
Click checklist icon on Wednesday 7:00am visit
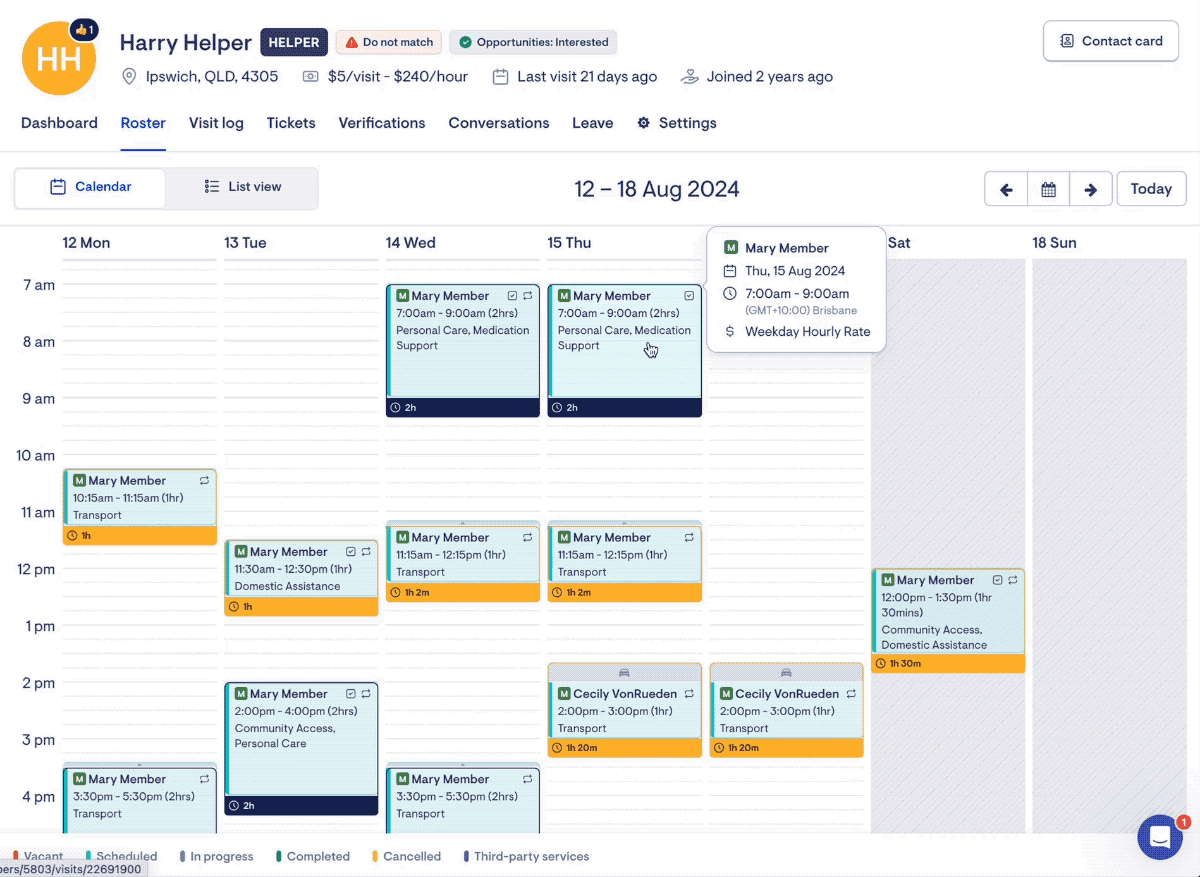coord(512,296)
